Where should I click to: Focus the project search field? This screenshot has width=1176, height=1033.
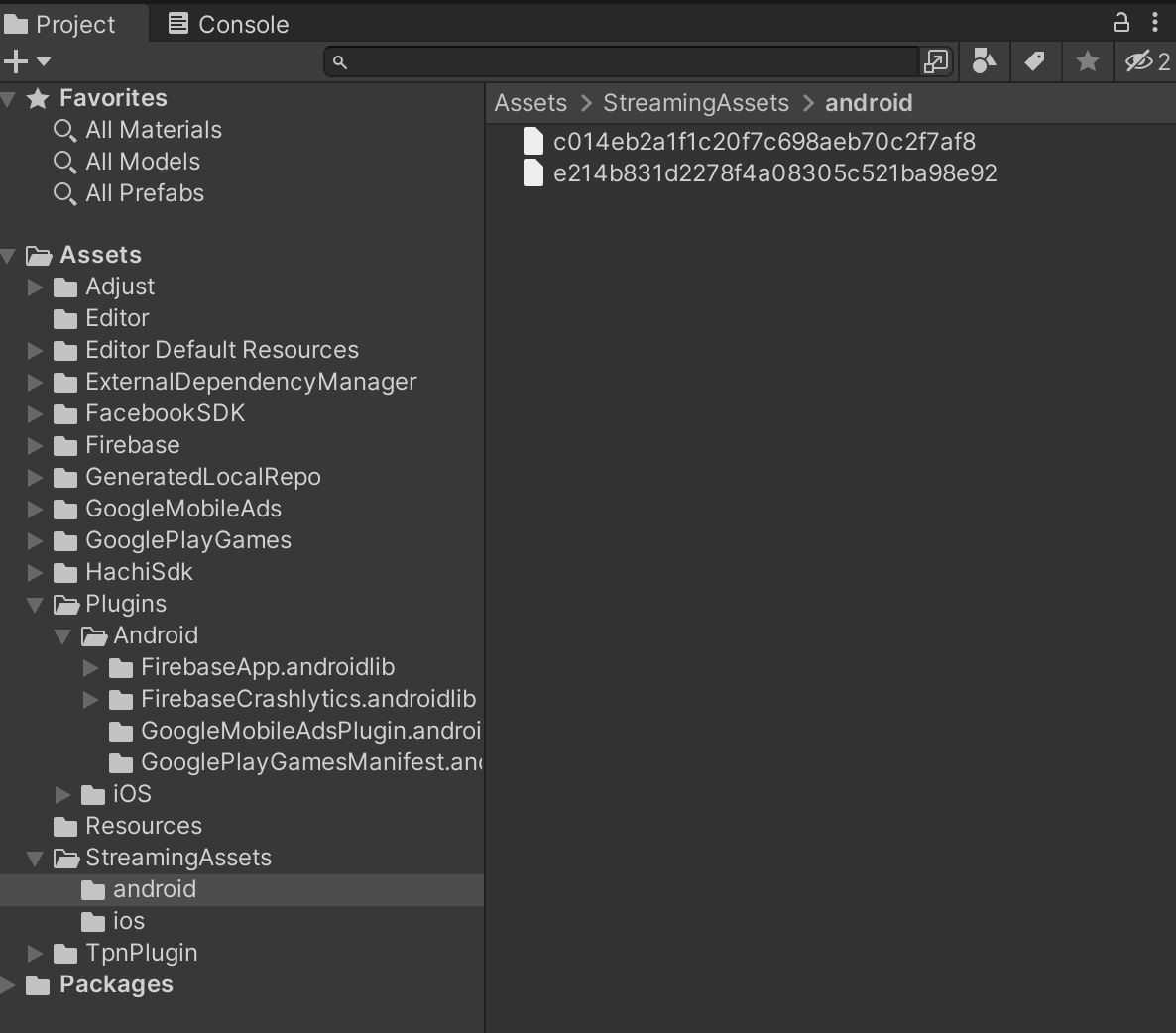(x=621, y=61)
